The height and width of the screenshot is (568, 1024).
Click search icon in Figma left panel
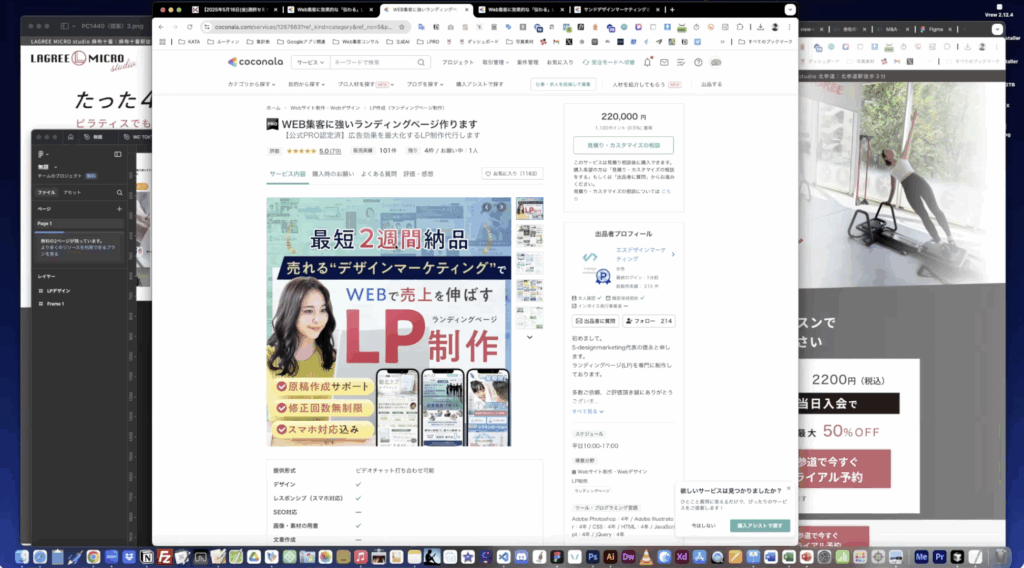120,193
